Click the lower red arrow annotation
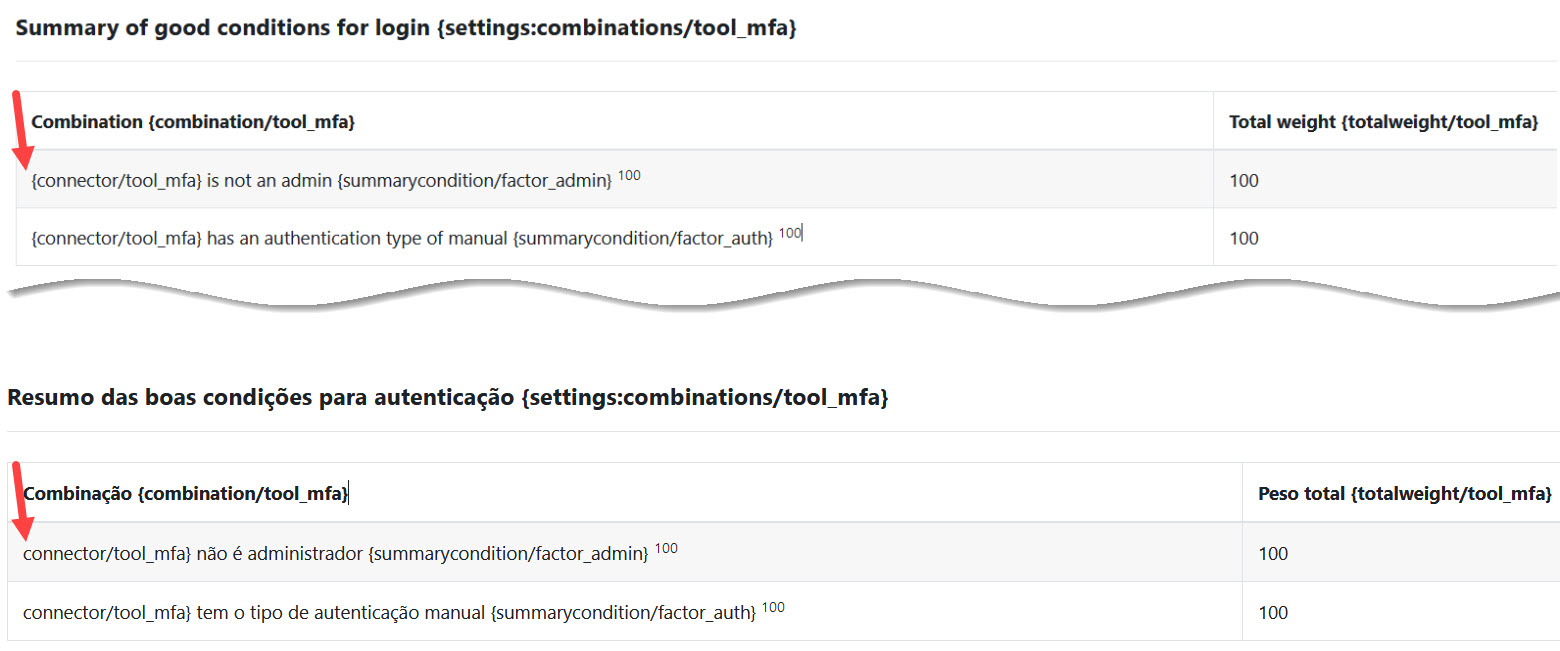The image size is (1560, 651). click(20, 500)
